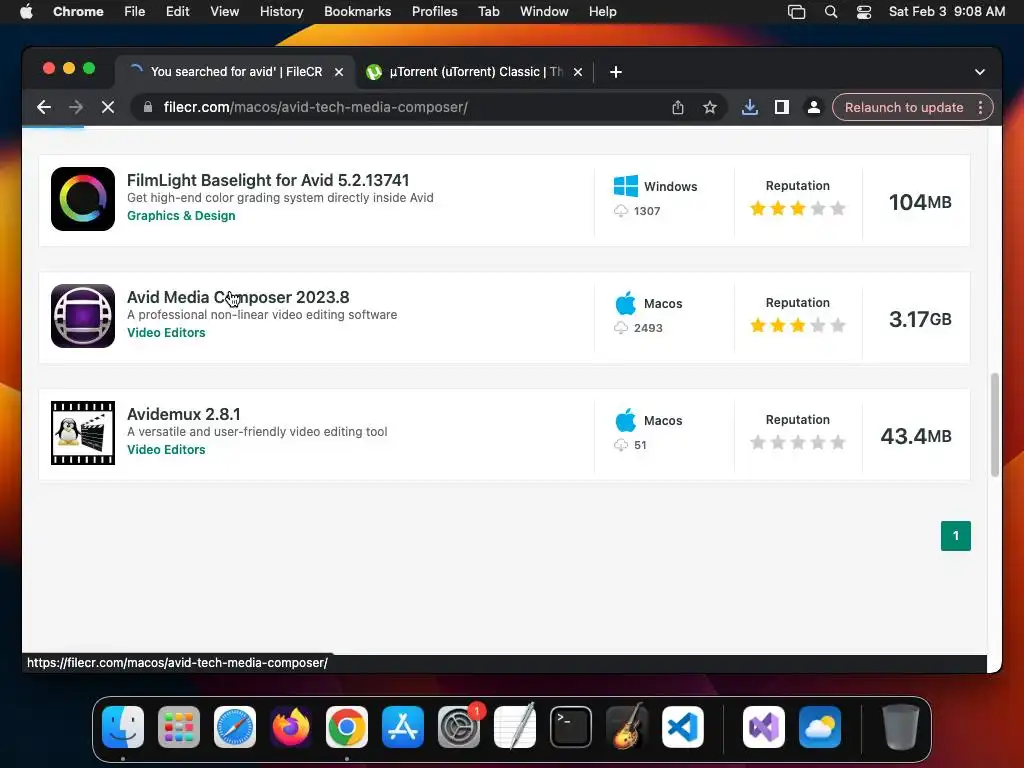
Task: Click reputation stars for Avid Media Composer
Action: [x=797, y=325]
